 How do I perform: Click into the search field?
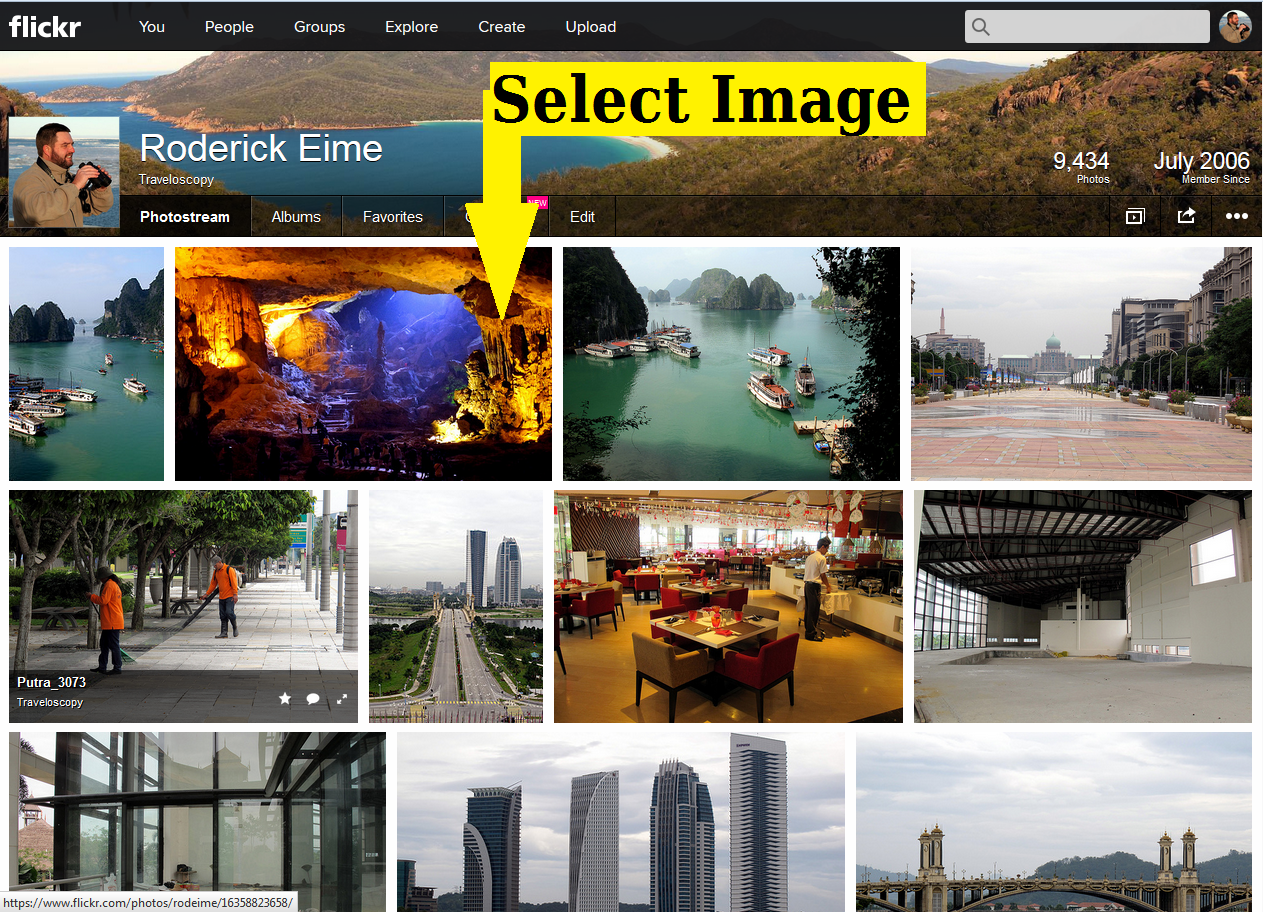pos(1087,27)
